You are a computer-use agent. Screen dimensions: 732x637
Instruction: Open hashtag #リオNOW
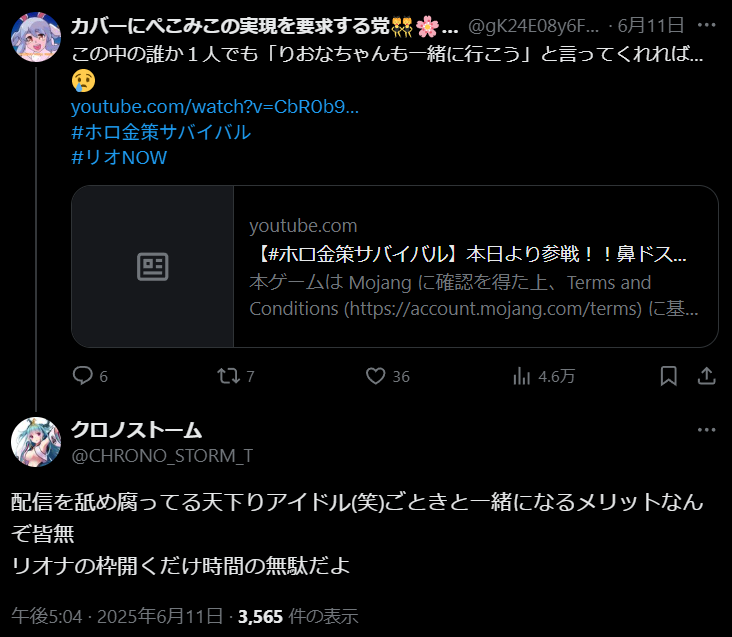click(x=119, y=157)
